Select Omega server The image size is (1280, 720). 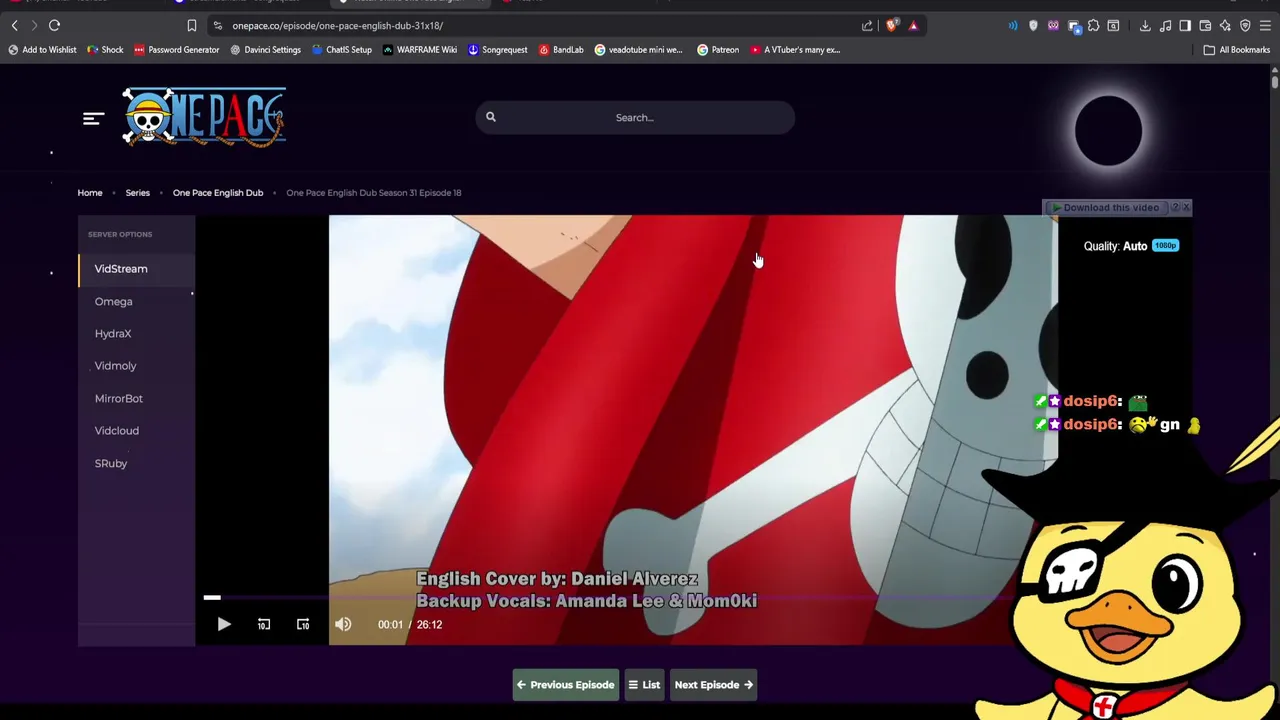tap(137, 301)
